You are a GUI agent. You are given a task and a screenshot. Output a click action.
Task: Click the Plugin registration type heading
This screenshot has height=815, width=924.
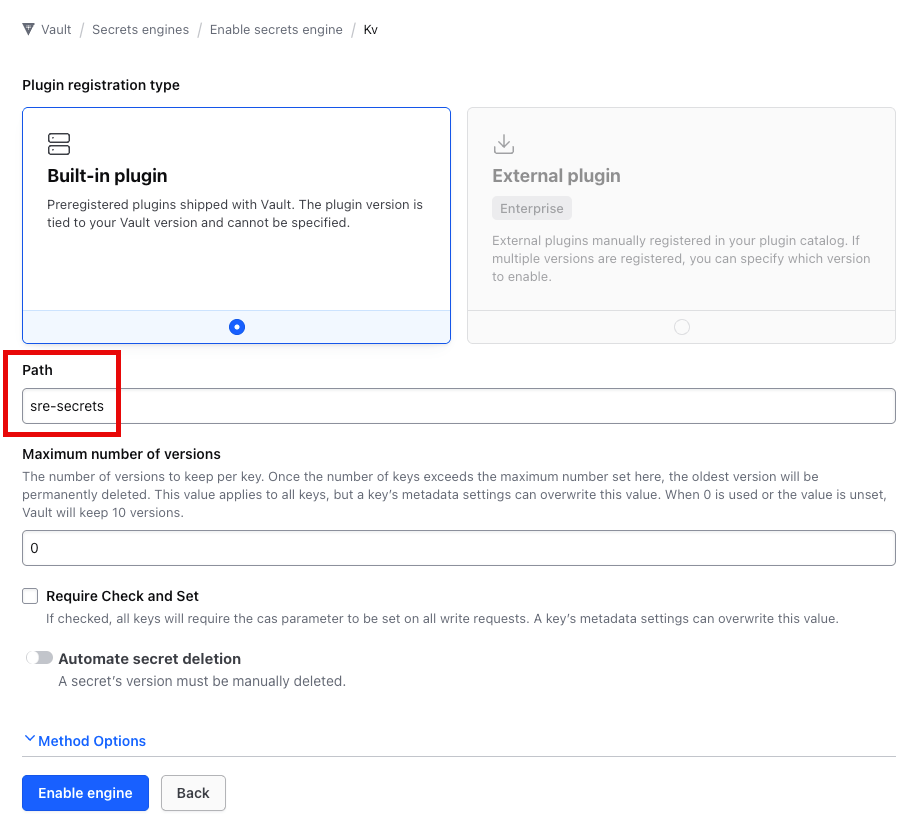(x=101, y=85)
